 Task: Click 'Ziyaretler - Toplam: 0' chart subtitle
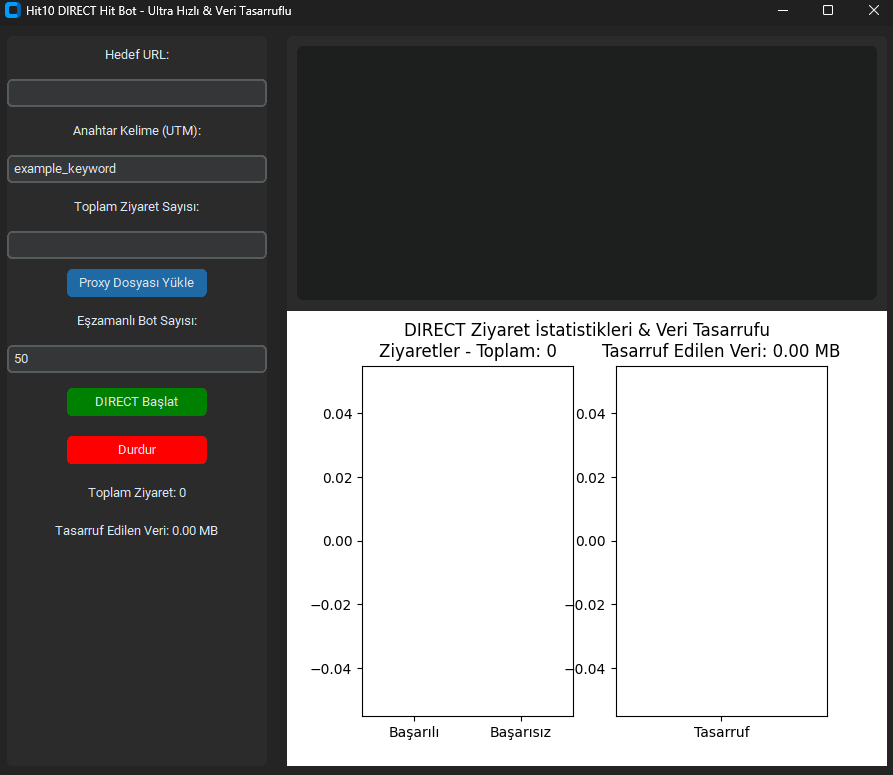468,351
